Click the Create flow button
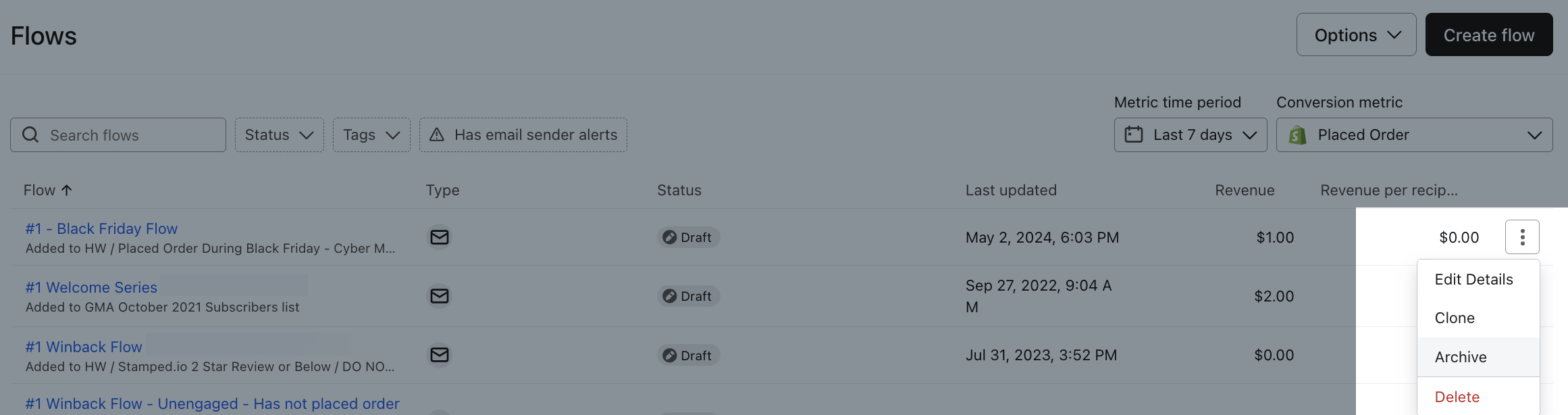Image resolution: width=1568 pixels, height=415 pixels. coord(1488,35)
